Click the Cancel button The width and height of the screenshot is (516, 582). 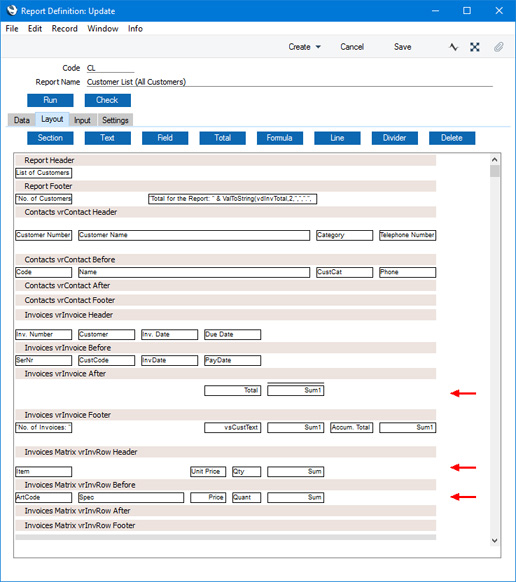click(352, 47)
